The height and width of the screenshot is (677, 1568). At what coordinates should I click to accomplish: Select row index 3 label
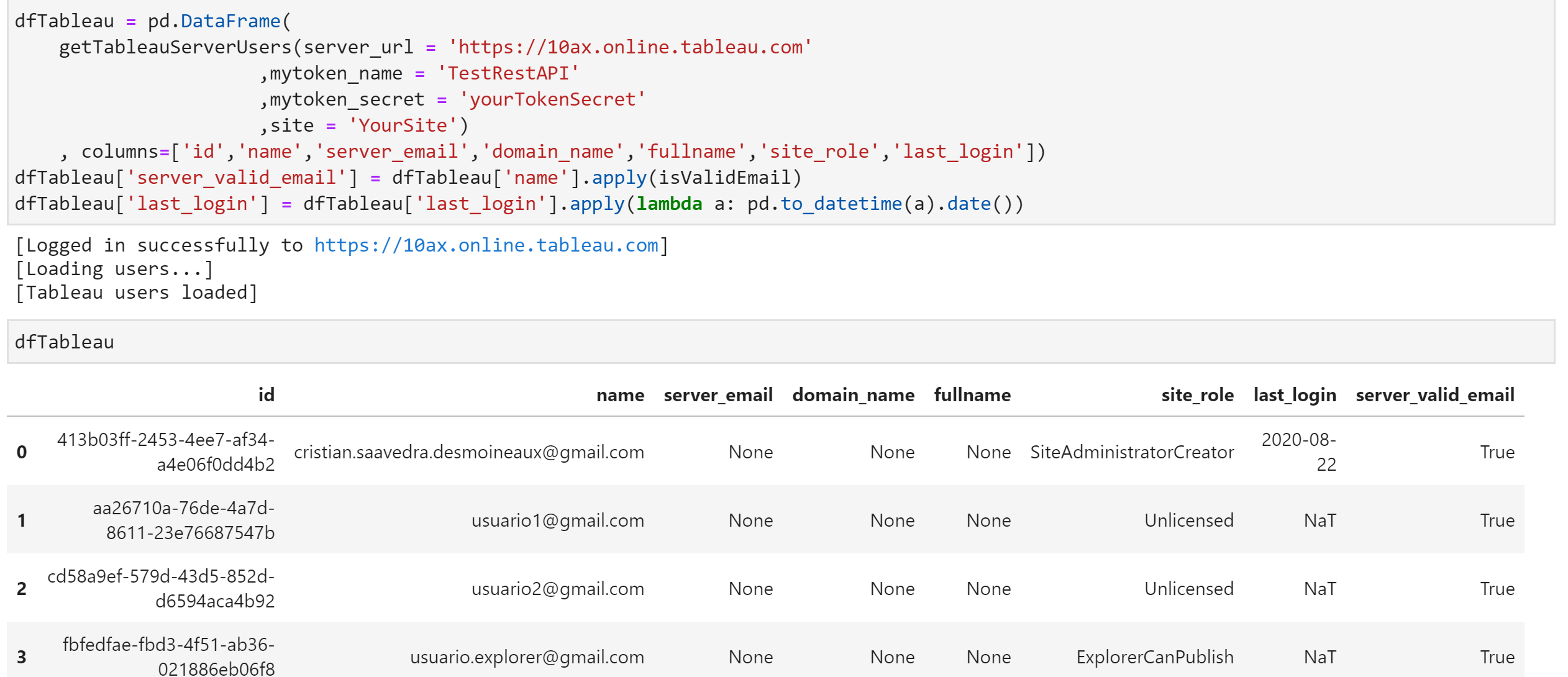coord(22,657)
